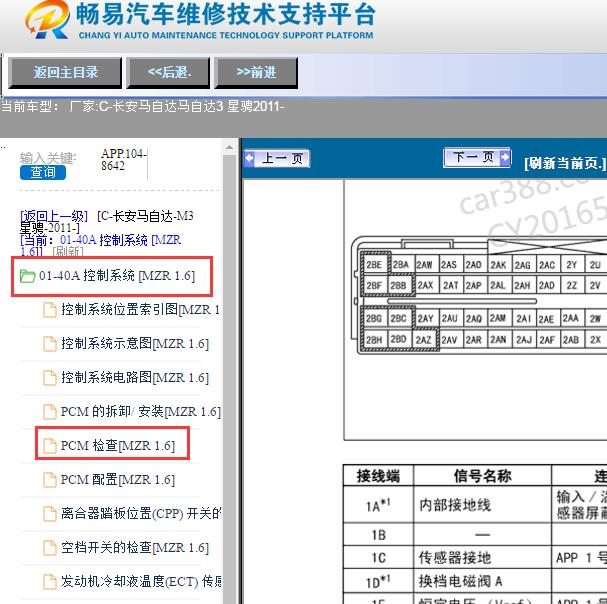Click the 接线端 table header
Viewport: 607px width, 604px height.
378,476
